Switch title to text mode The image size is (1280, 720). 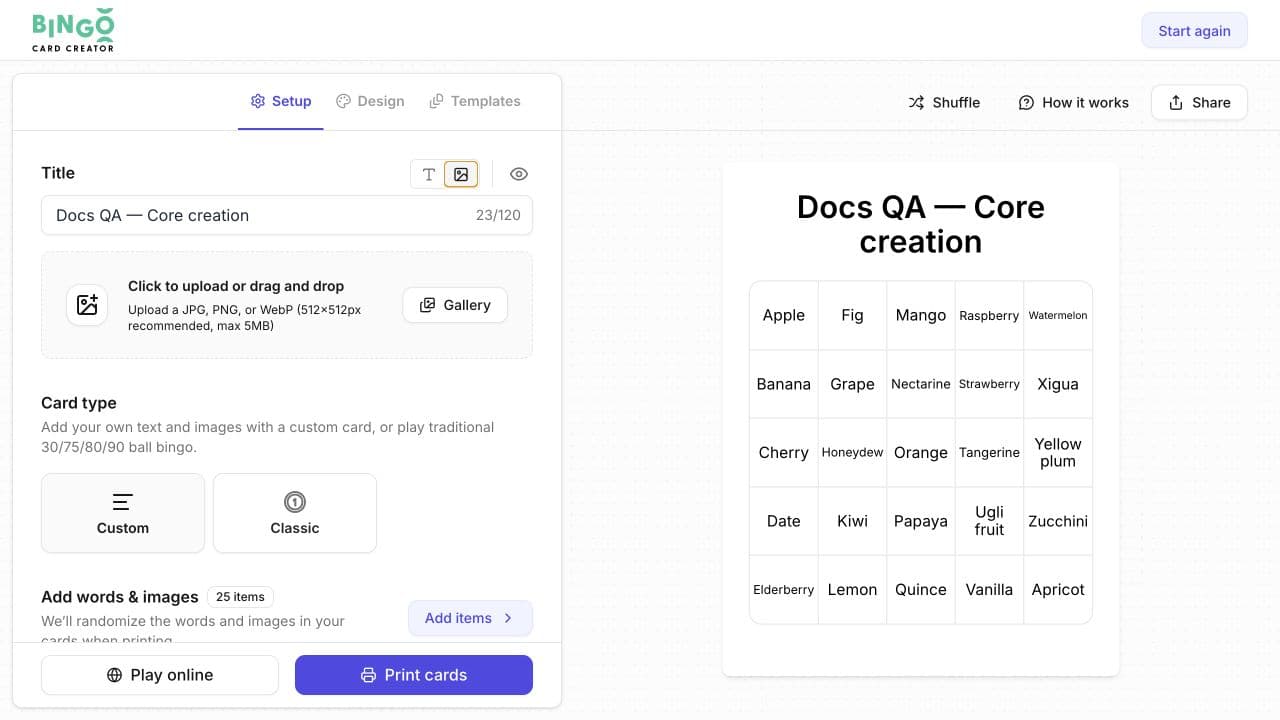click(x=428, y=174)
